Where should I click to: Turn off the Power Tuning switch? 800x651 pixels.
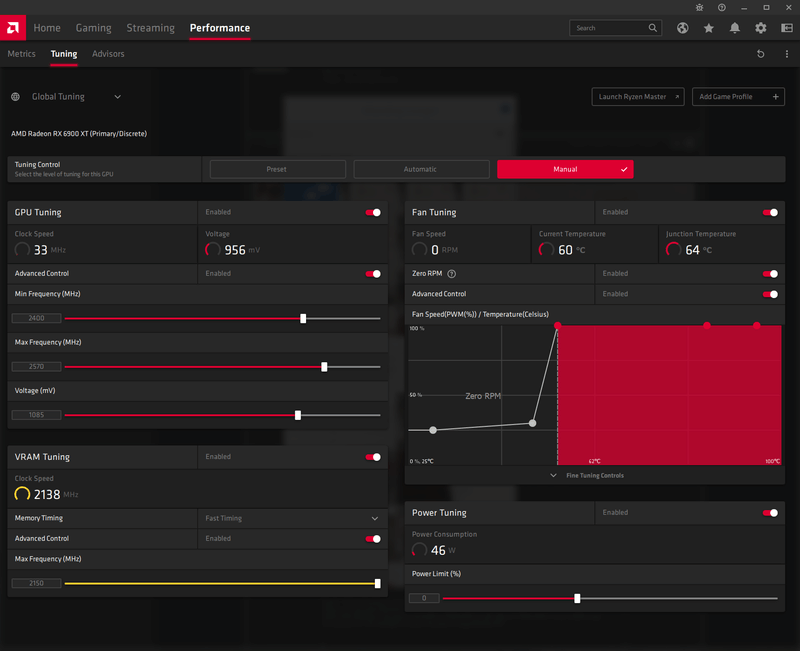pyautogui.click(x=770, y=512)
